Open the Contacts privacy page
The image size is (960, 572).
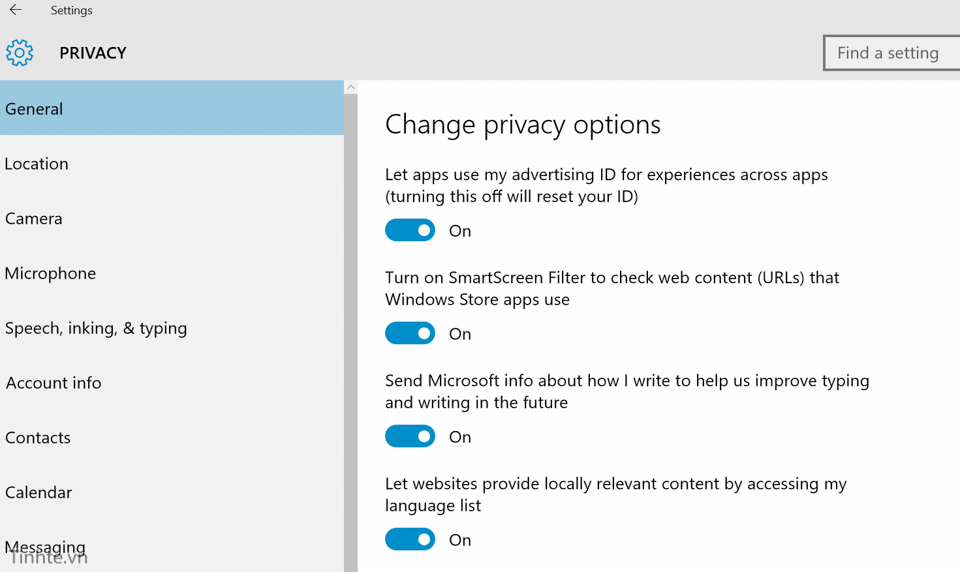[172, 438]
